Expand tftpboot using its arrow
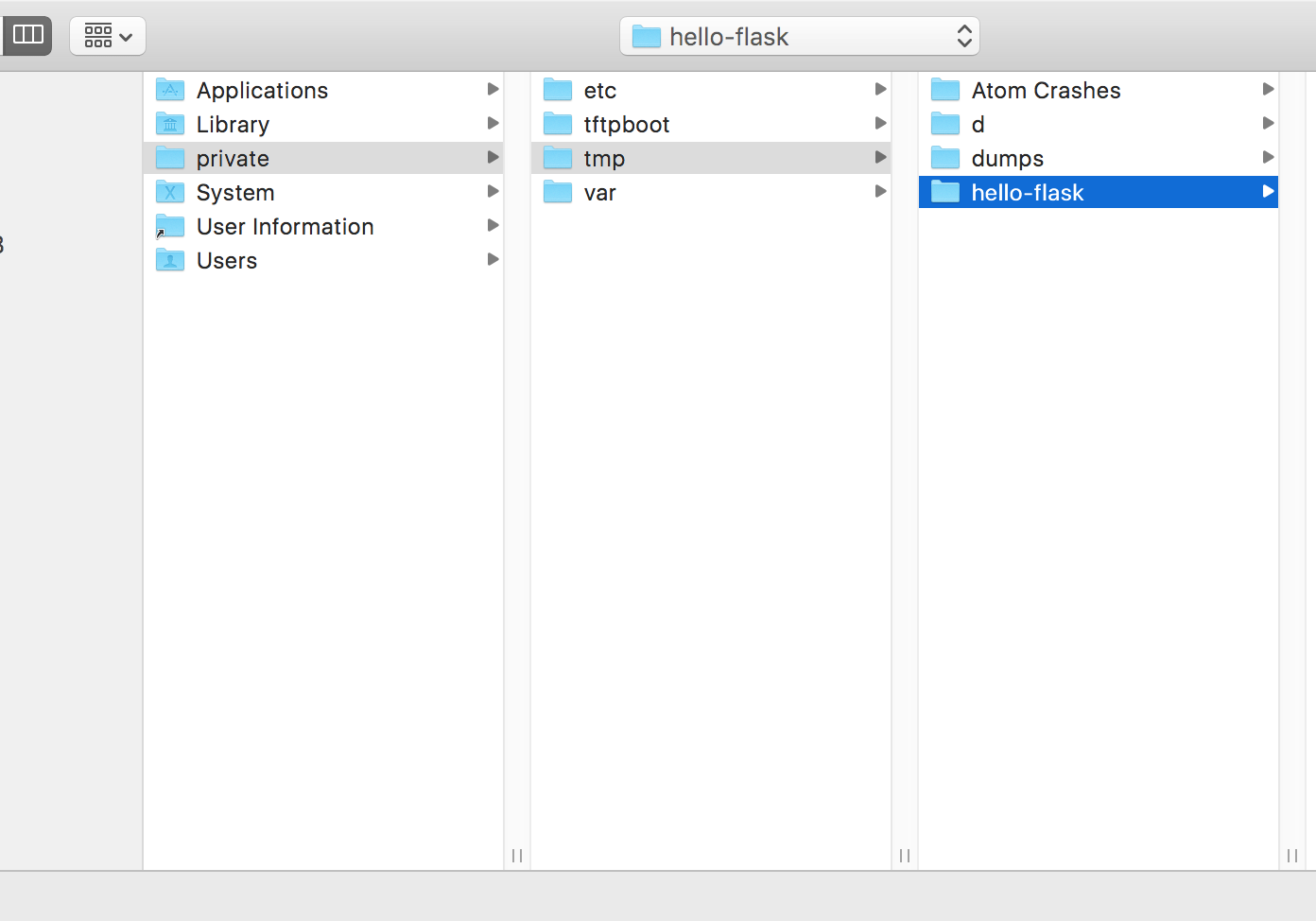Viewport: 1316px width, 921px height. 880,123
